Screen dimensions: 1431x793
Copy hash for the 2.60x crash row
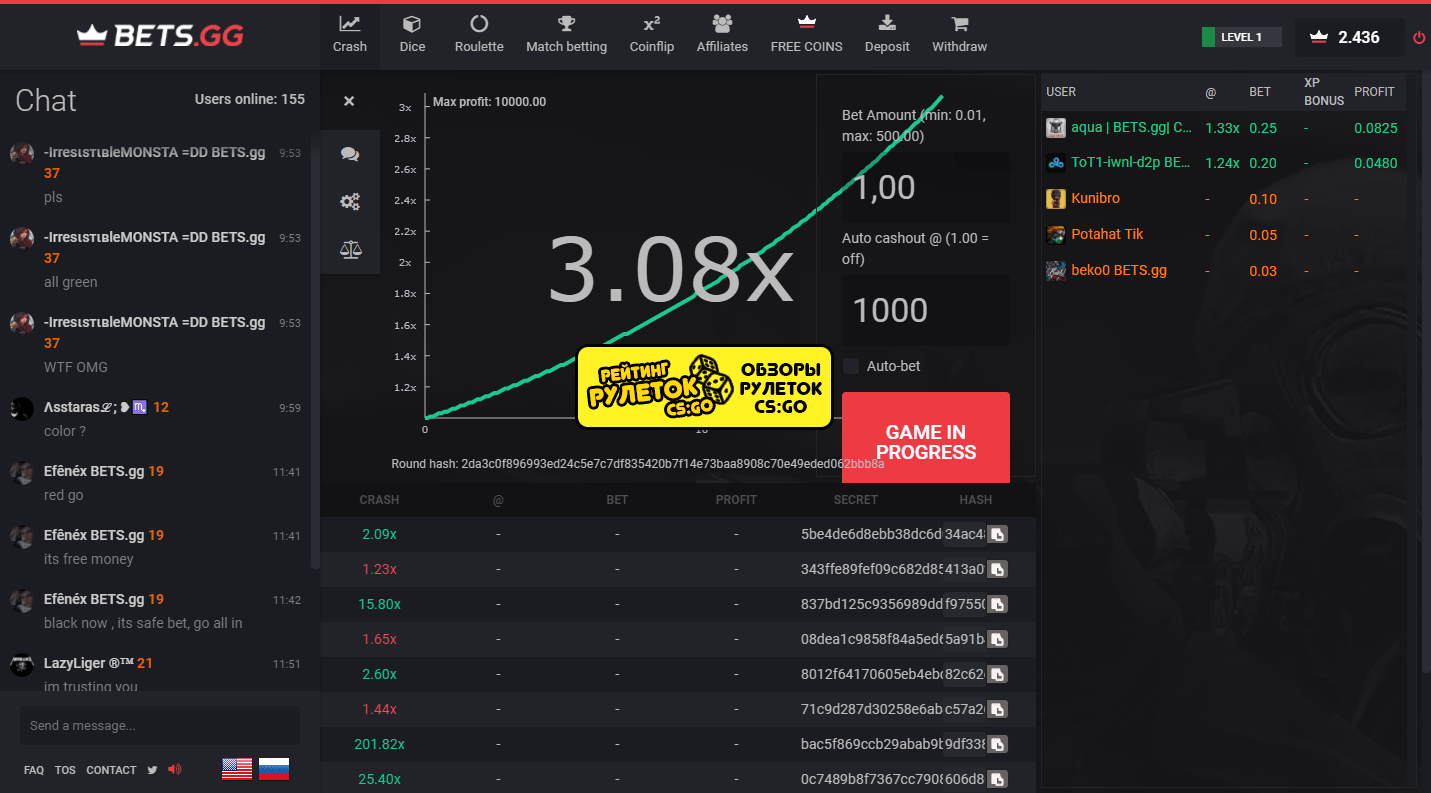(x=997, y=674)
